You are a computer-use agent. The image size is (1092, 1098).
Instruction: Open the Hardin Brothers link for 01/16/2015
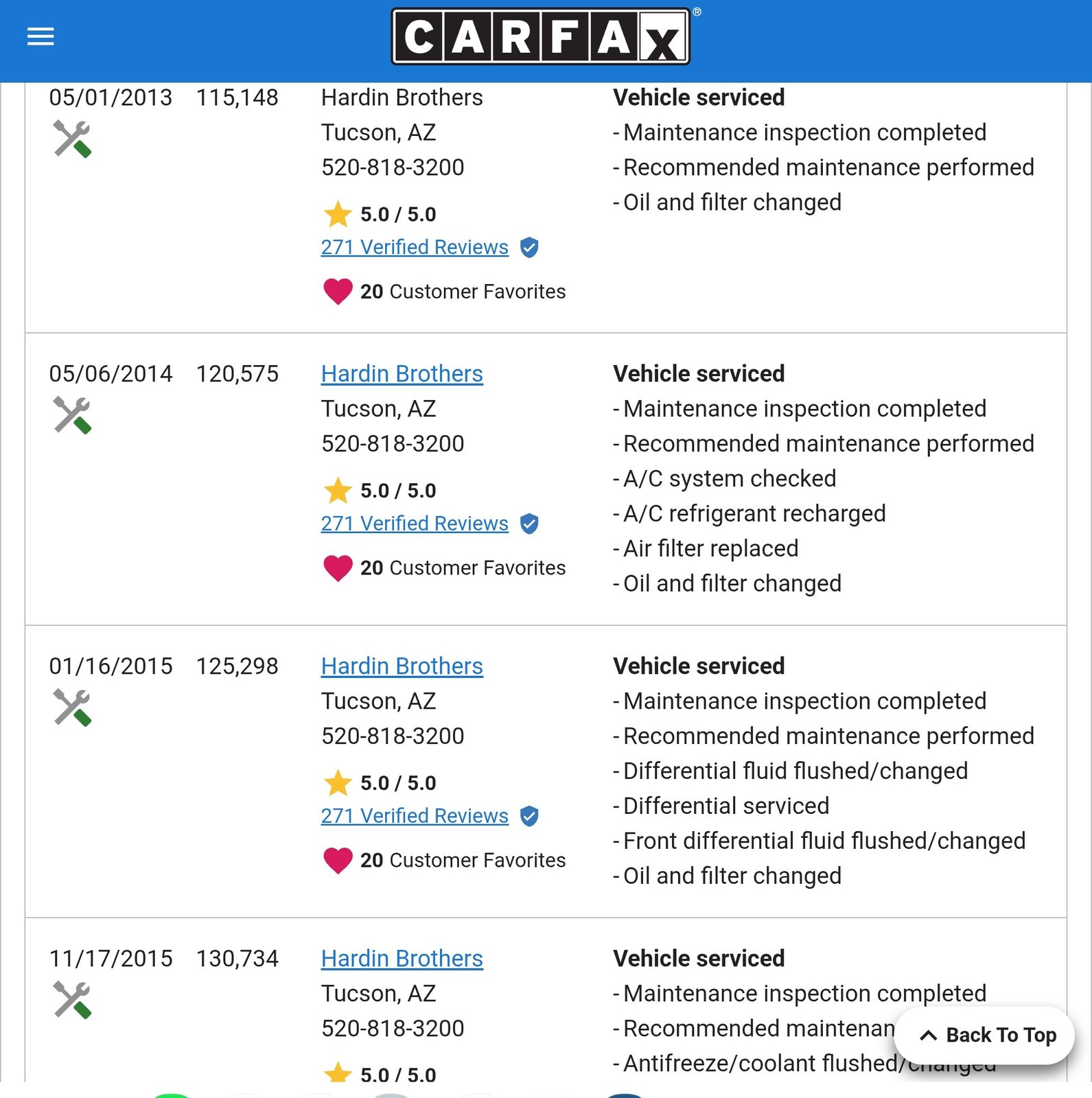[402, 666]
